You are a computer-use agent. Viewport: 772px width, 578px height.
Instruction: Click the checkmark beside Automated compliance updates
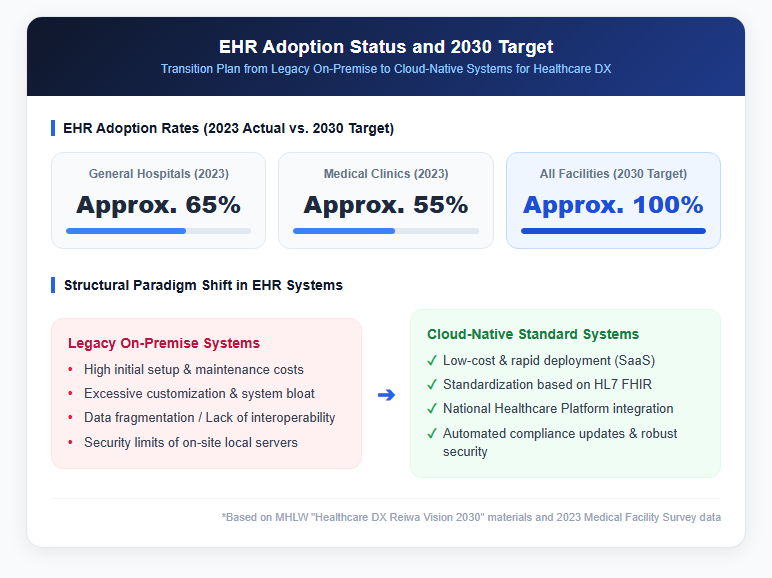pos(432,434)
